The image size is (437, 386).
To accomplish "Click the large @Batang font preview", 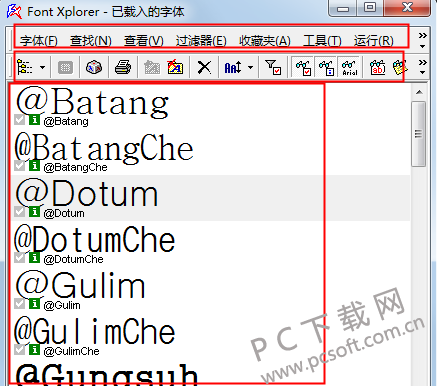I will click(x=92, y=102).
